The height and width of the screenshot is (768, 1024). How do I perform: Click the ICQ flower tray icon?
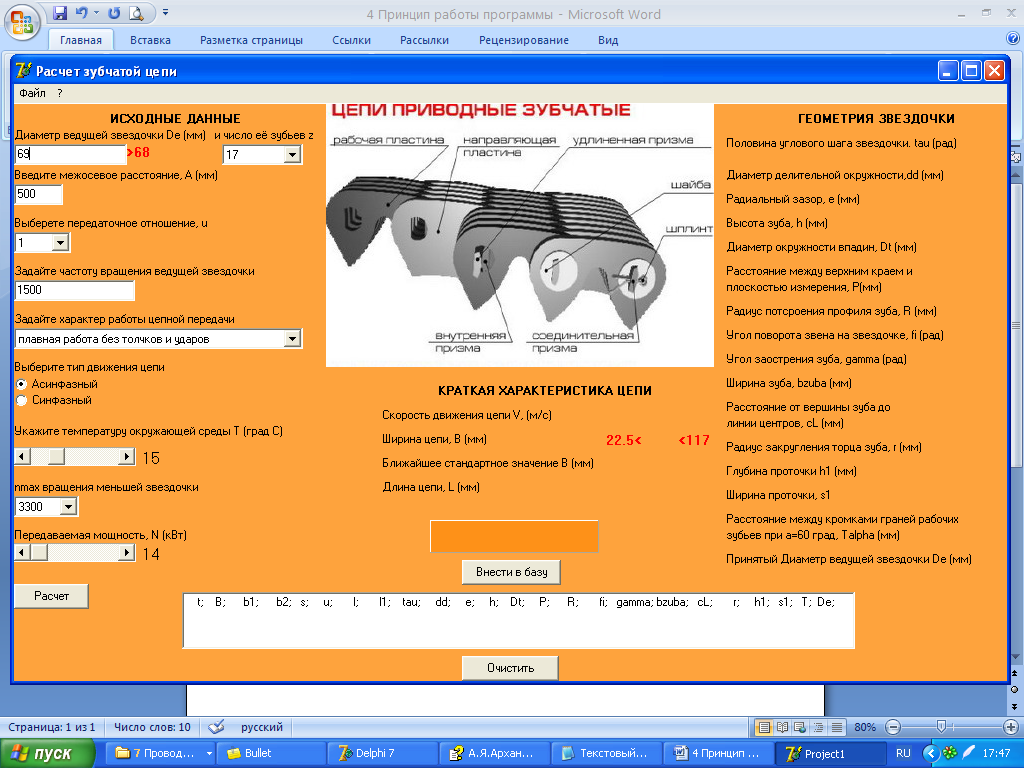(950, 754)
